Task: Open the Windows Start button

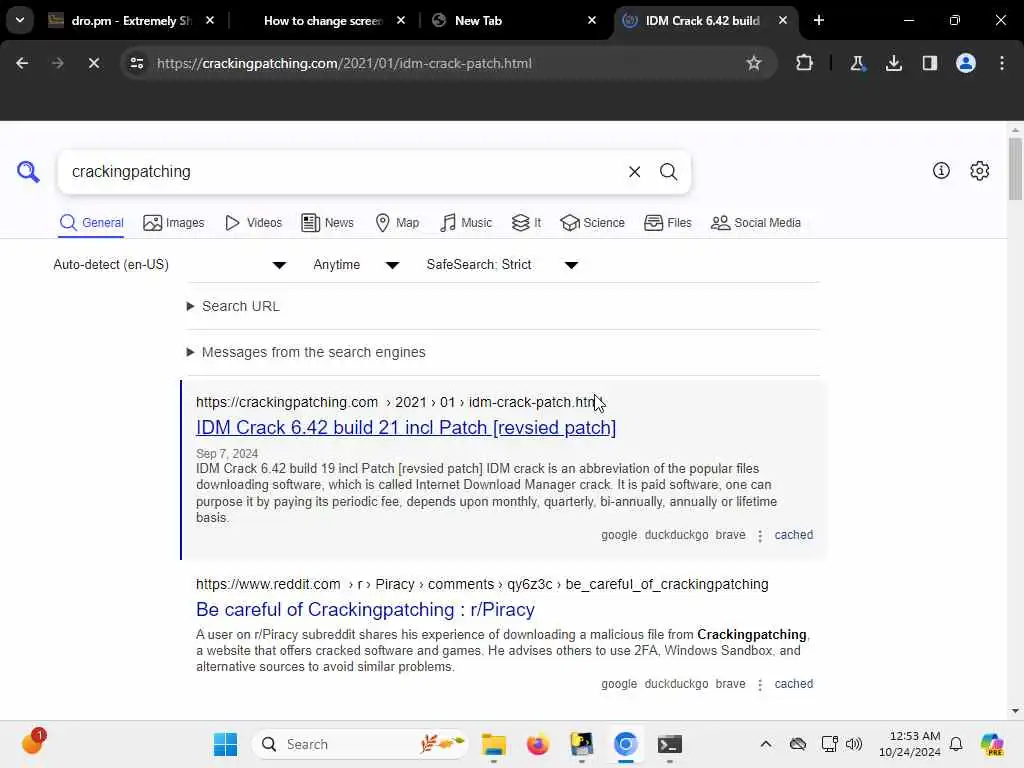Action: tap(225, 744)
